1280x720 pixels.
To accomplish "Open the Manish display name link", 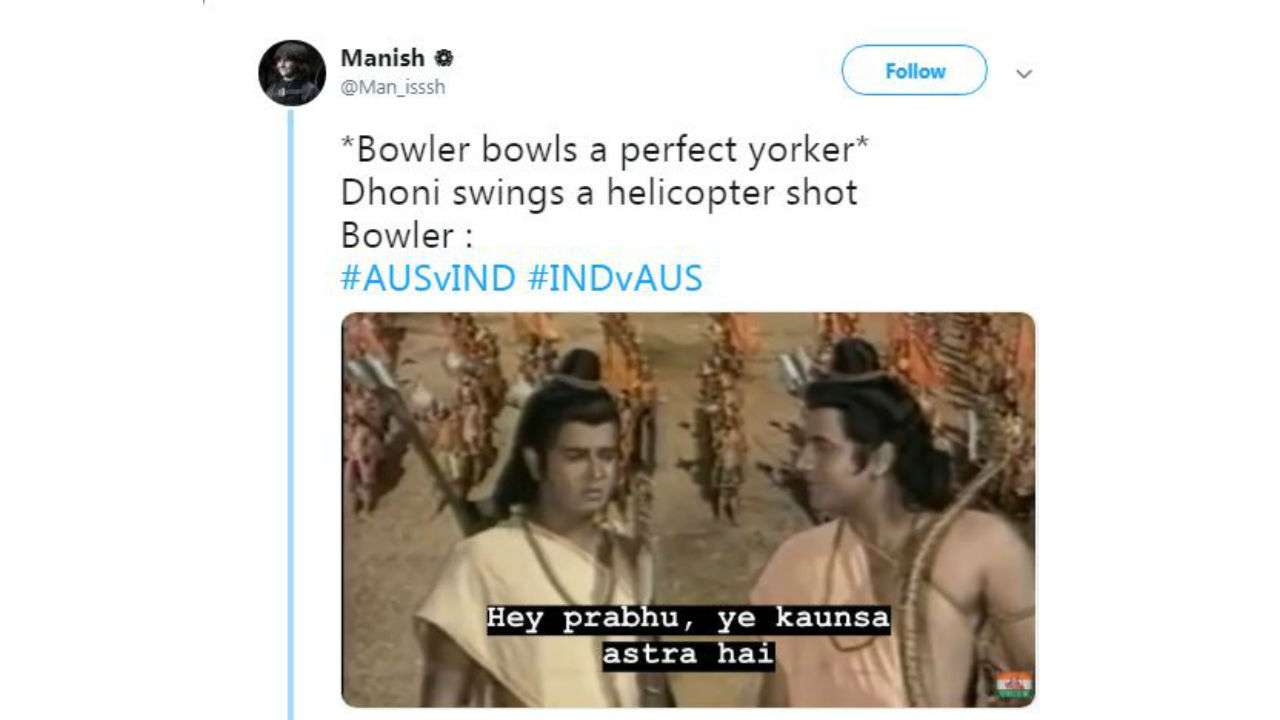I will click(382, 58).
